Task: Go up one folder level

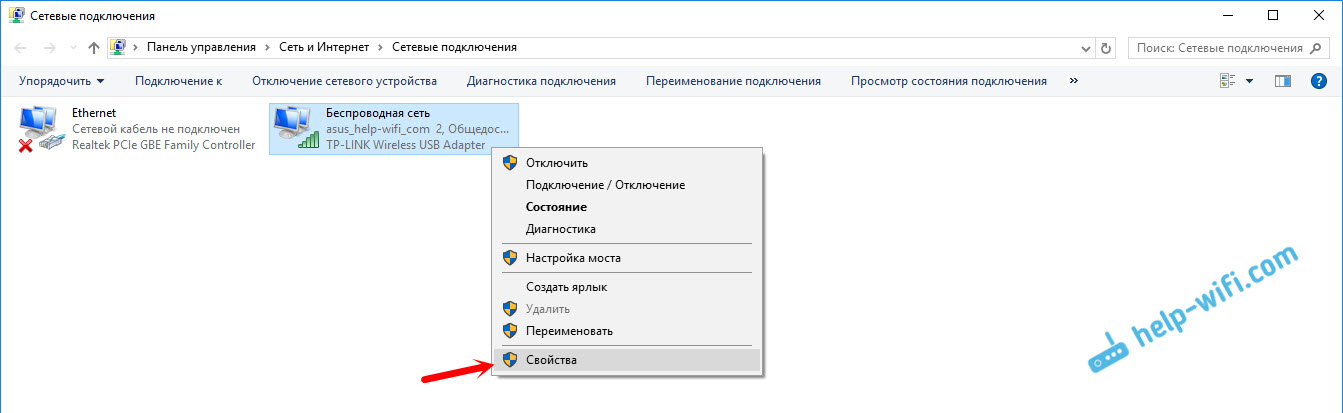Action: click(93, 47)
